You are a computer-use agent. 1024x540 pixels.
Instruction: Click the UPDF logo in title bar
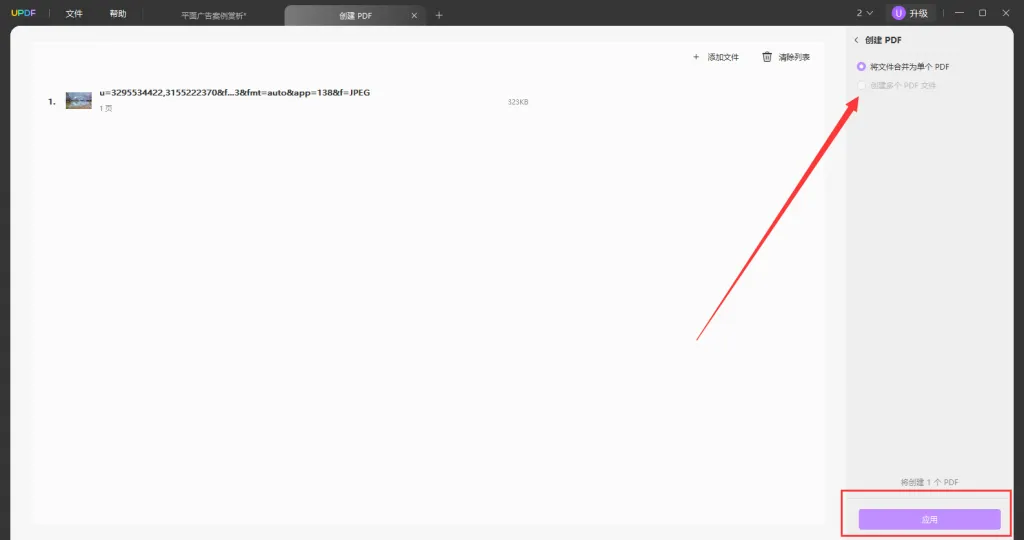point(22,14)
